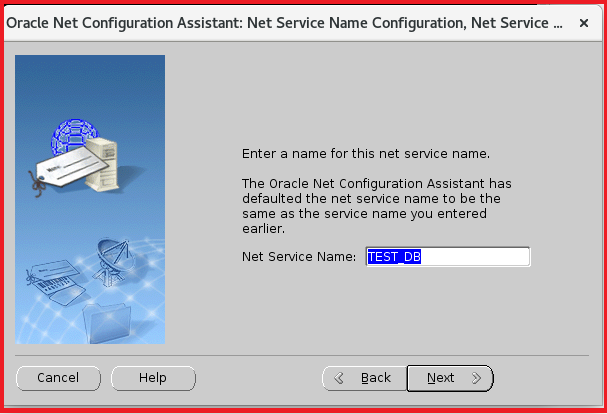The height and width of the screenshot is (414, 607).
Task: Click the Cancel button
Action: click(x=58, y=378)
